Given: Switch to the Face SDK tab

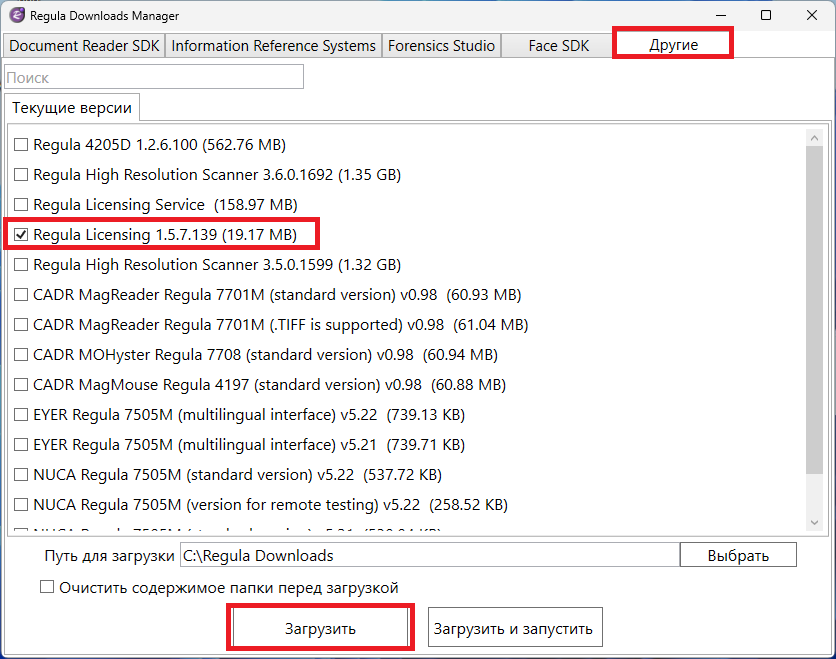Looking at the screenshot, I should [559, 46].
